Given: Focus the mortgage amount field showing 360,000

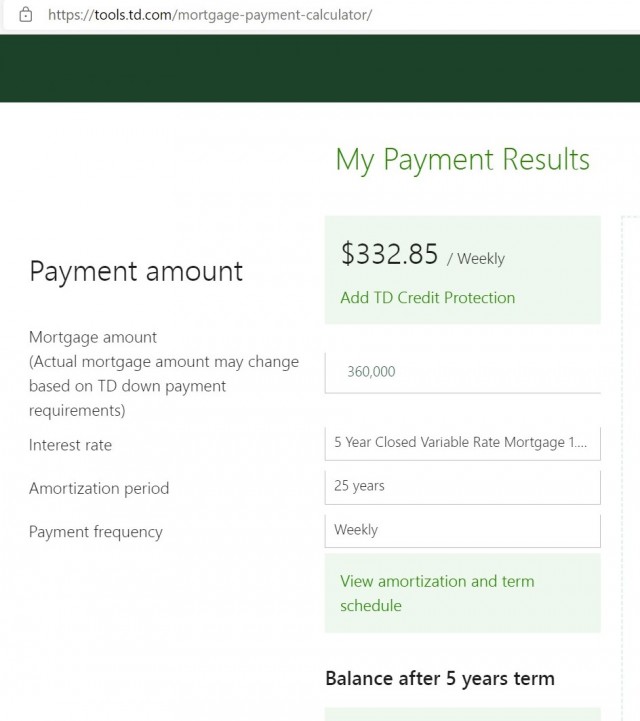Looking at the screenshot, I should tap(462, 372).
